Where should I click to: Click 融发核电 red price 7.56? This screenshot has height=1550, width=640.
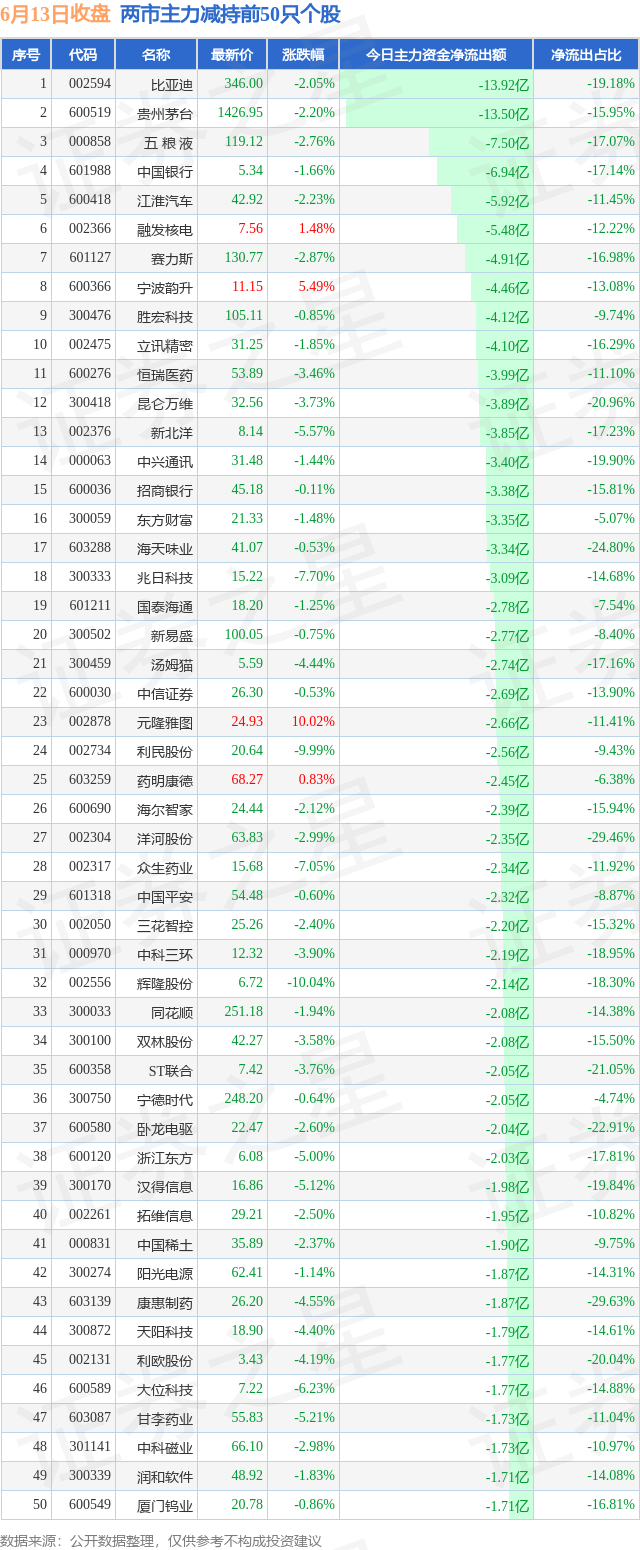pyautogui.click(x=251, y=229)
